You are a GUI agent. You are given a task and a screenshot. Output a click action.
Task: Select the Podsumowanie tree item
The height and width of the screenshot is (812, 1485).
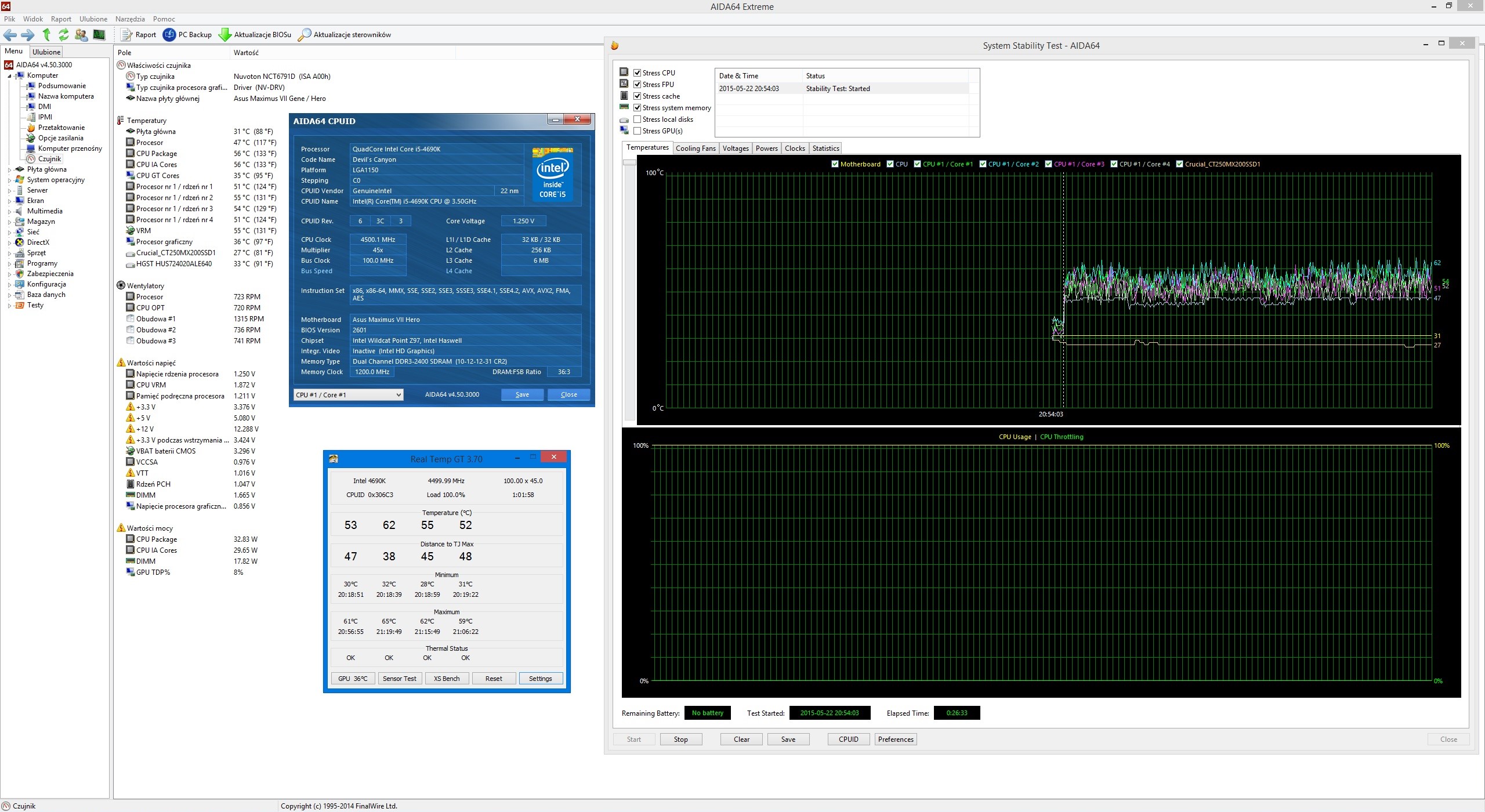pyautogui.click(x=61, y=86)
